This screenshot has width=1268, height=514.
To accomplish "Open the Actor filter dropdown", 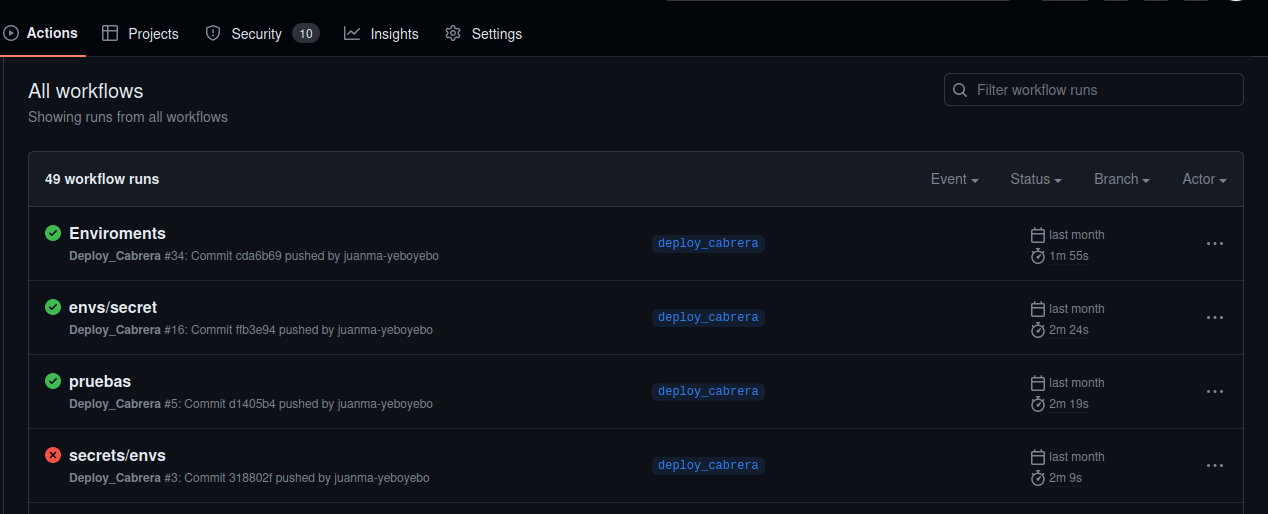I will (1204, 179).
